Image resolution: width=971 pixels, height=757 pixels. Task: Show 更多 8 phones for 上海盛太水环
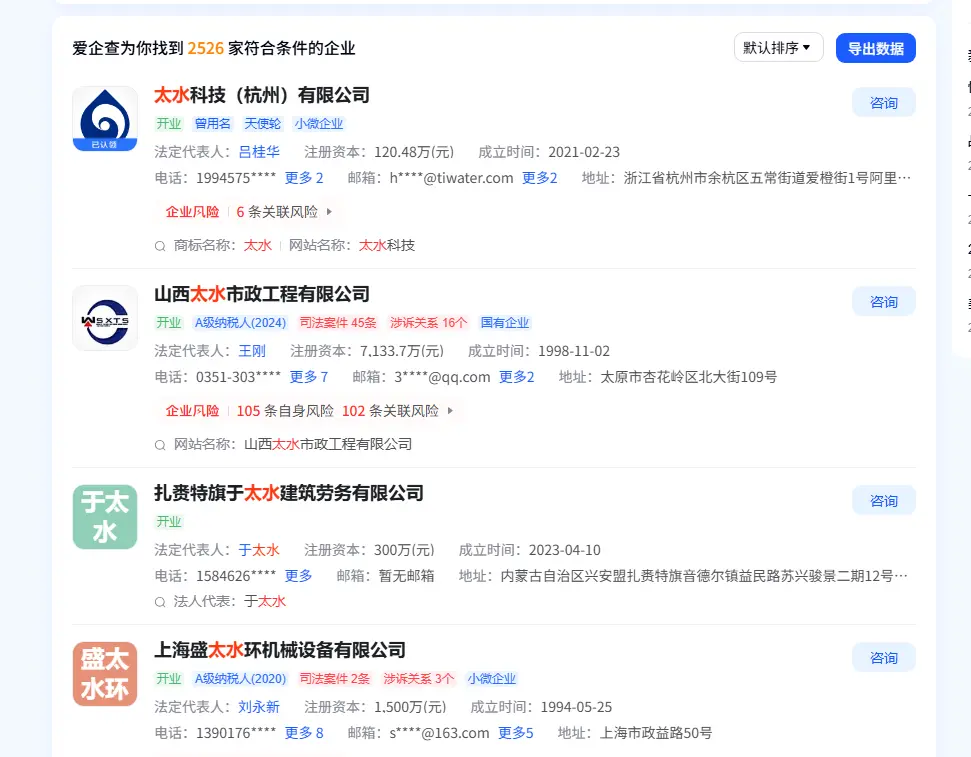(x=304, y=733)
